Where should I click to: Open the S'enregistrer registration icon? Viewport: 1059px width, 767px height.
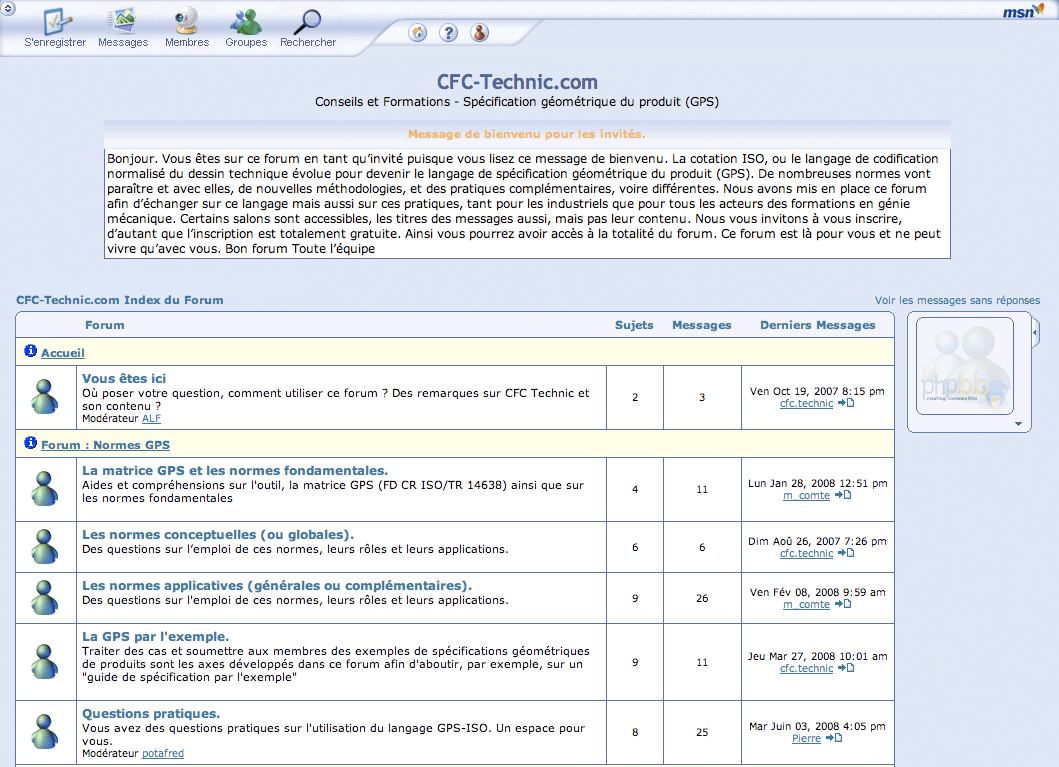click(55, 22)
